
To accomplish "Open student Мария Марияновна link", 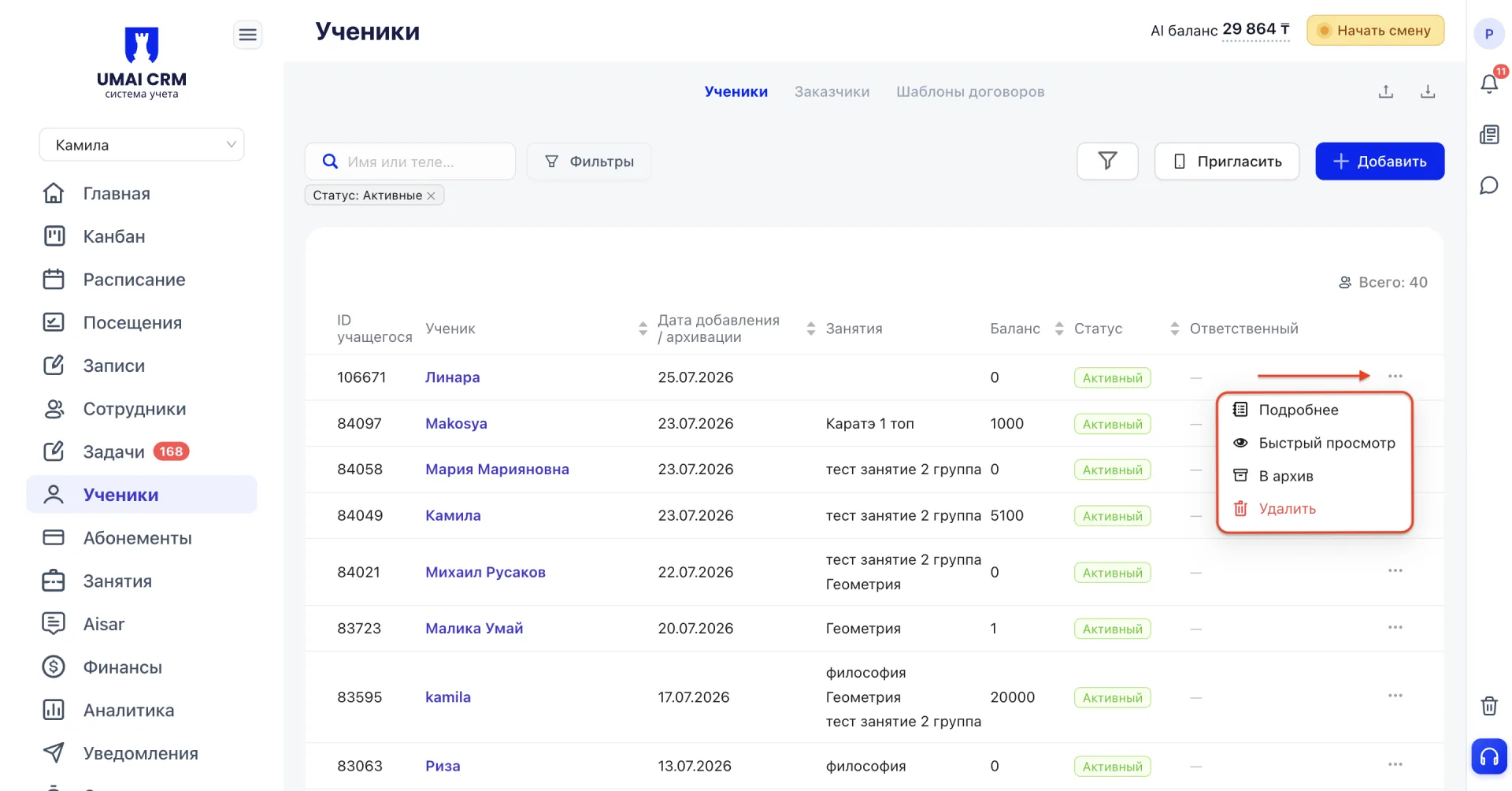I will coord(497,470).
